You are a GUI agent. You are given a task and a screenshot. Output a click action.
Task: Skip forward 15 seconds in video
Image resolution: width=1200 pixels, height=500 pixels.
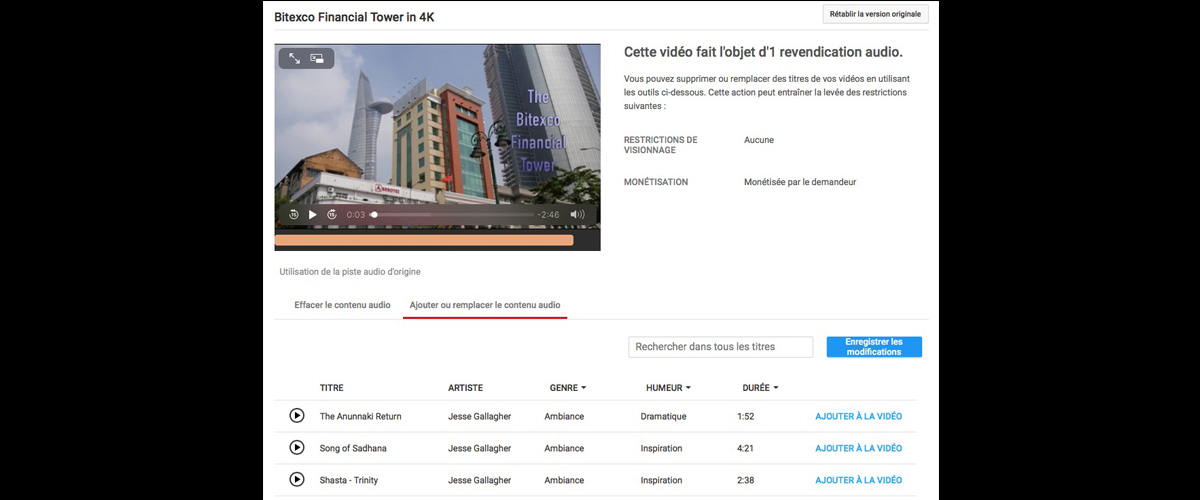pos(332,214)
